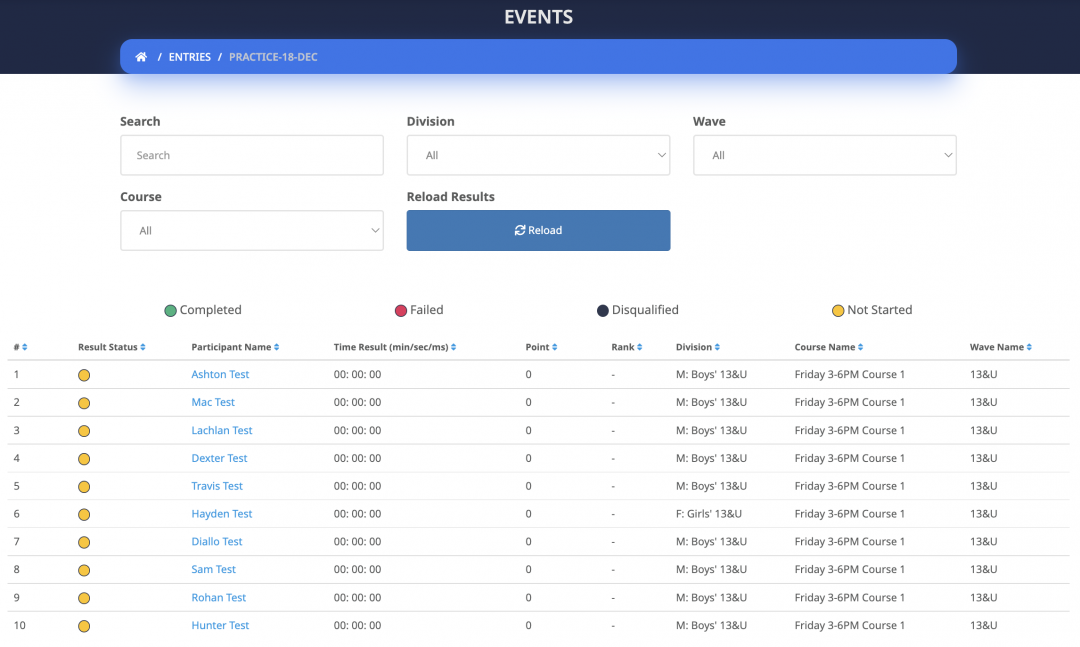Navigate to ENTRIES breadcrumb
Viewport: 1080px width, 647px height.
tap(189, 57)
